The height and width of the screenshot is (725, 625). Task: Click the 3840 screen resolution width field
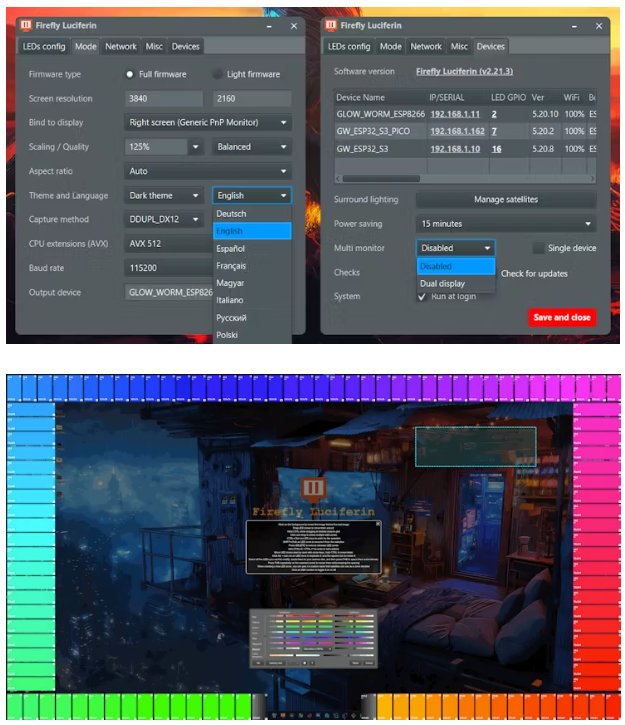(x=165, y=99)
